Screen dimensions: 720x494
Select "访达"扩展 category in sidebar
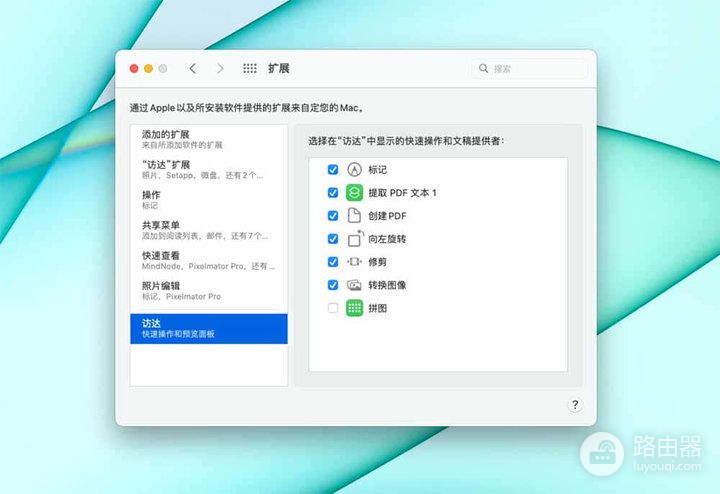209,169
